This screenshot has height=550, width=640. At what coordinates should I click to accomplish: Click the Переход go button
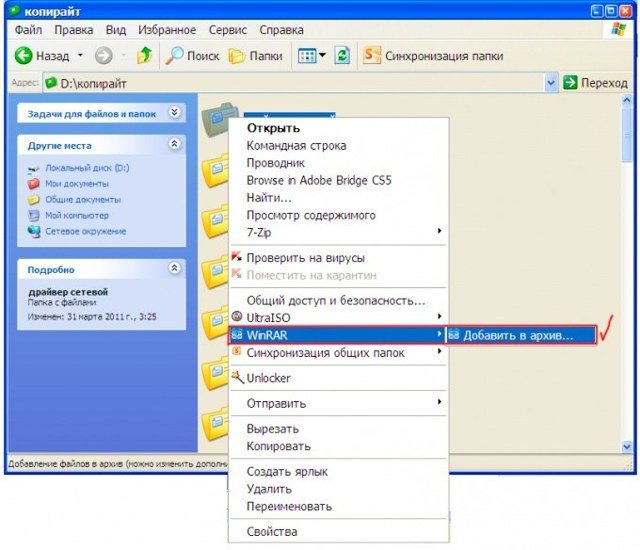595,83
